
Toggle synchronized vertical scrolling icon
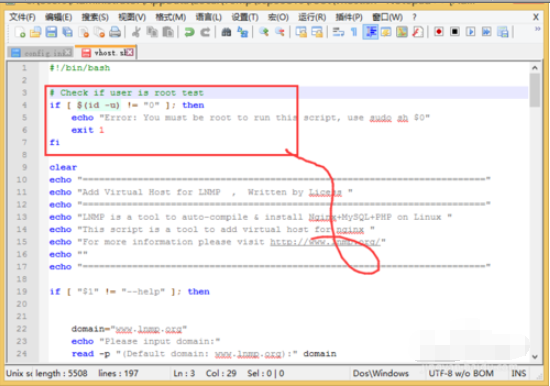coord(301,32)
